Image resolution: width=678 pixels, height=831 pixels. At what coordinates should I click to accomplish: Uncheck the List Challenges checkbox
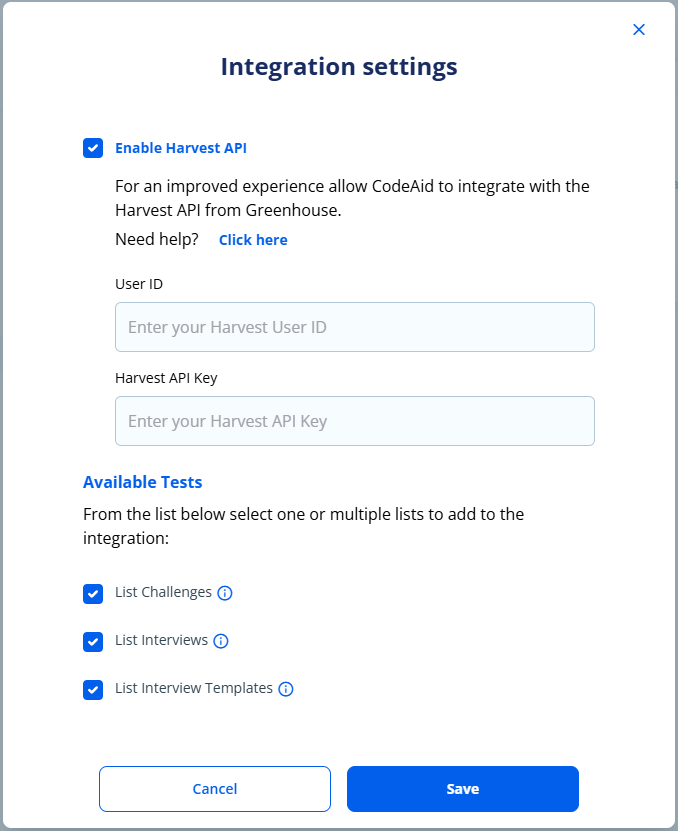(x=93, y=594)
